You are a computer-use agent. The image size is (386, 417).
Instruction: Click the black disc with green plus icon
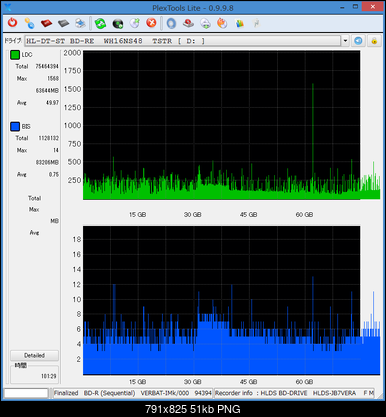tap(118, 23)
